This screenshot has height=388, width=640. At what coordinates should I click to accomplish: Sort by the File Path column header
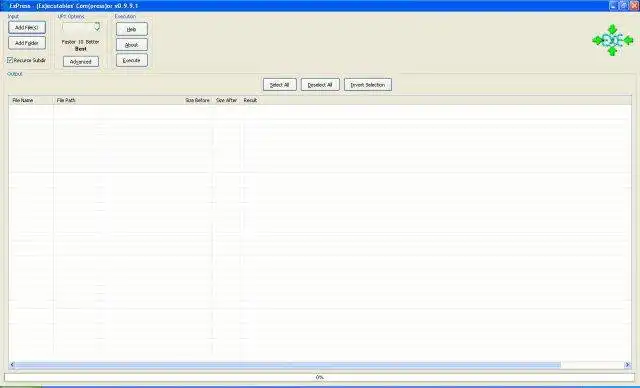click(x=118, y=100)
